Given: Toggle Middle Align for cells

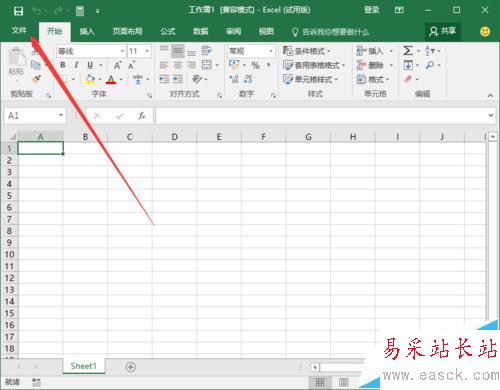Looking at the screenshot, I should 178,51.
